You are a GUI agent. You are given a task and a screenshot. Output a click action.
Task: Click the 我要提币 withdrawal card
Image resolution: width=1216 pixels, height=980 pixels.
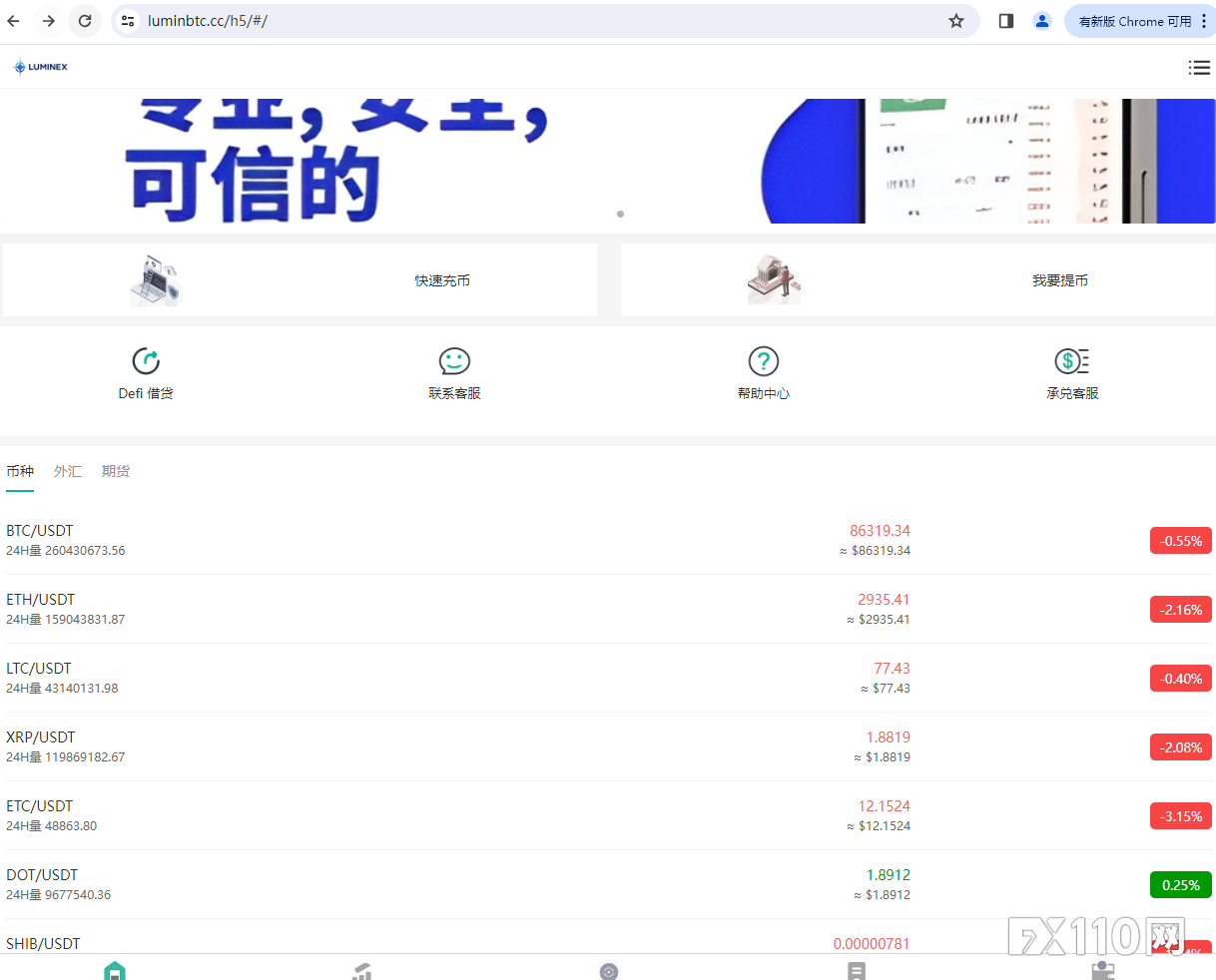916,279
